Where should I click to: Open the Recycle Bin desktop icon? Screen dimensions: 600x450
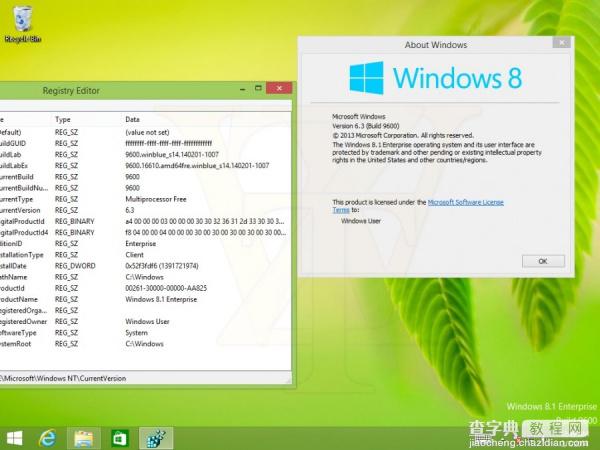click(x=22, y=24)
